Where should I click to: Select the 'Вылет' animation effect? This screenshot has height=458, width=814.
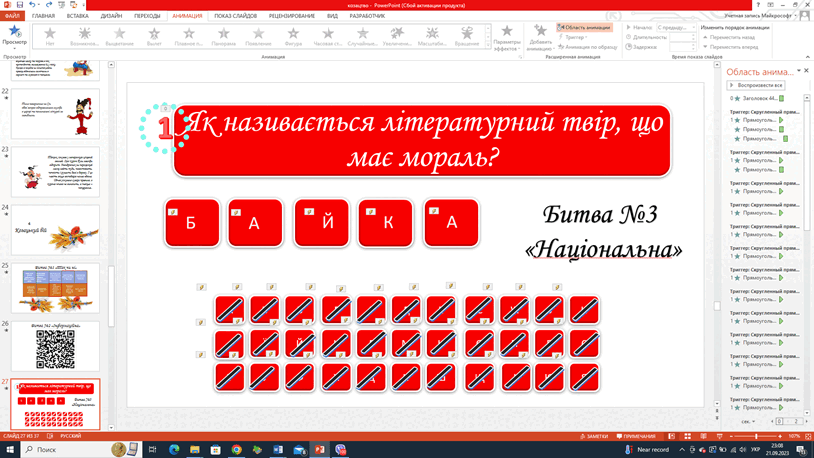point(154,36)
